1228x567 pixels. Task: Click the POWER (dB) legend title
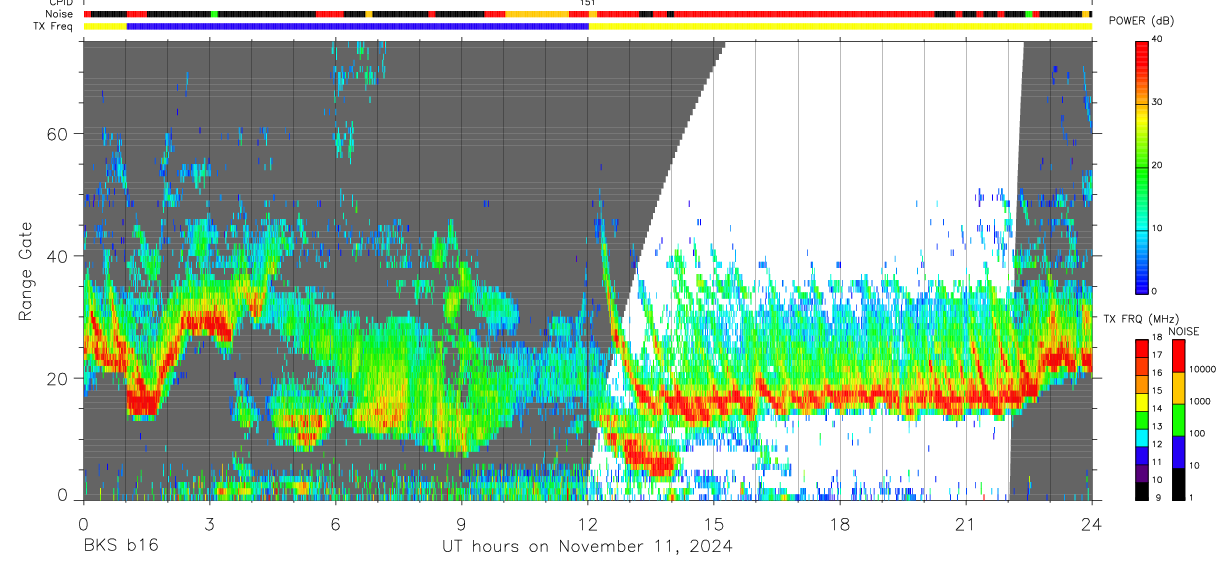pyautogui.click(x=1141, y=21)
